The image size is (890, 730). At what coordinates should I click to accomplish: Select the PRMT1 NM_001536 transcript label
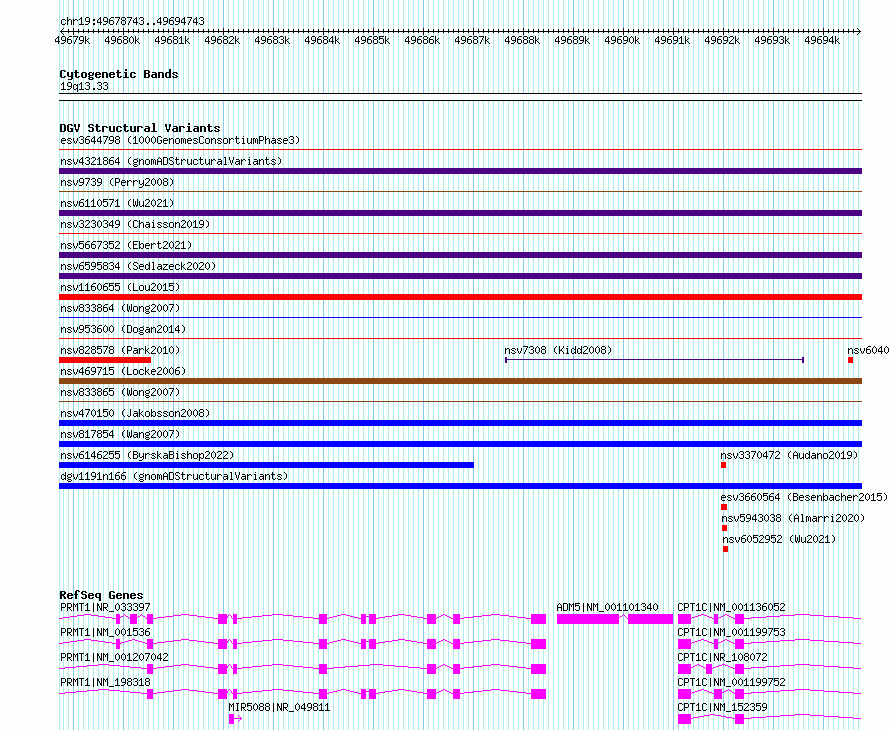point(105,632)
